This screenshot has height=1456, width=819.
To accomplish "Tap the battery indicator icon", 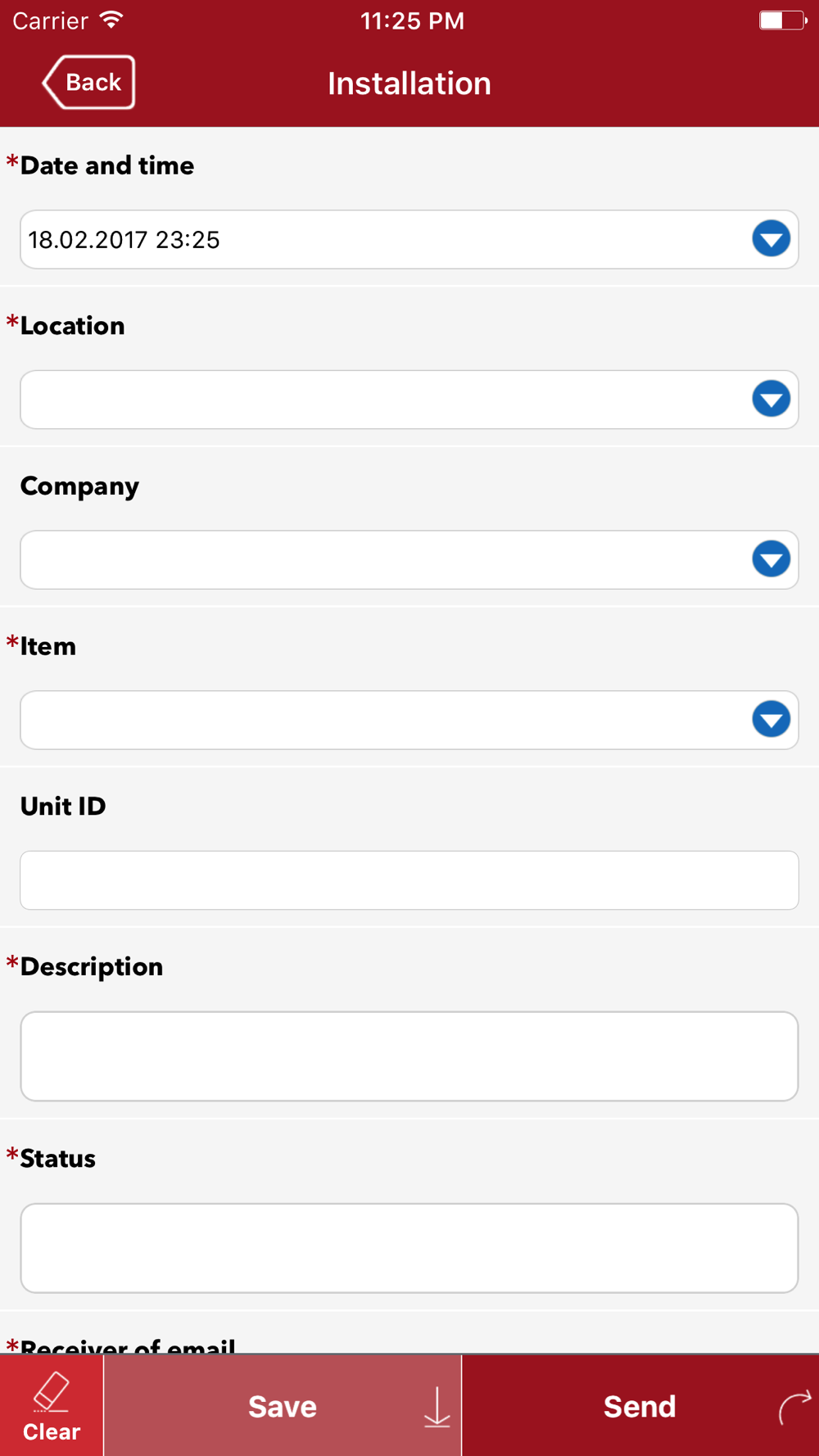I will [783, 20].
